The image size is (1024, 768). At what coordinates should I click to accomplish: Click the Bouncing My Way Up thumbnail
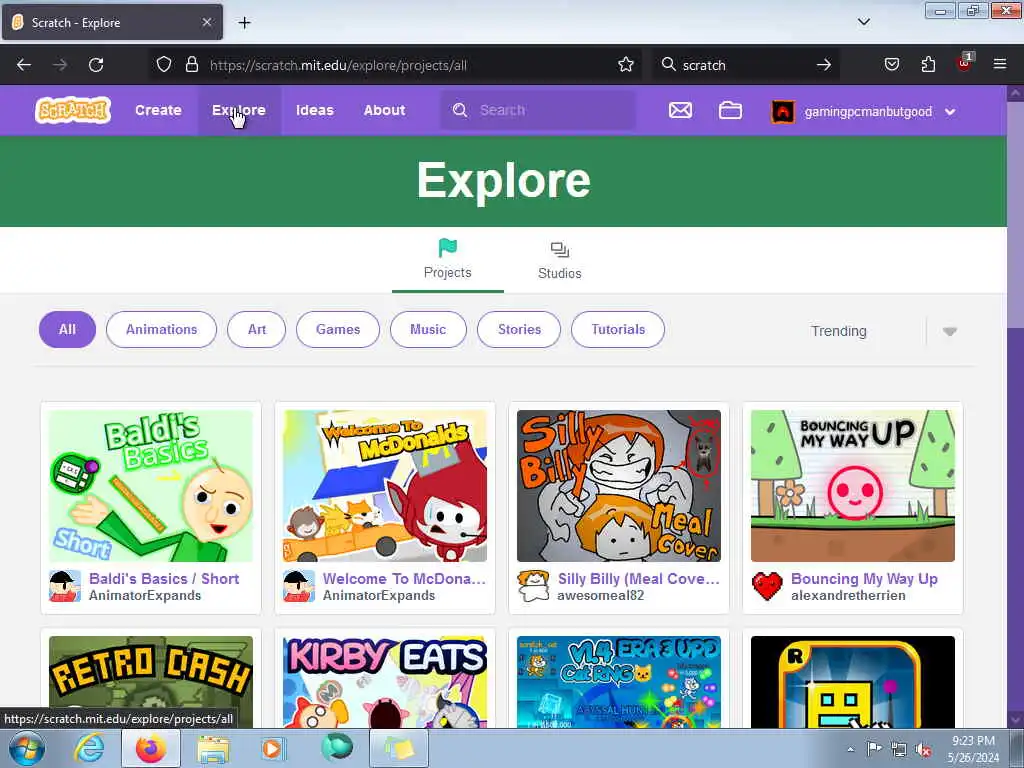tap(853, 486)
